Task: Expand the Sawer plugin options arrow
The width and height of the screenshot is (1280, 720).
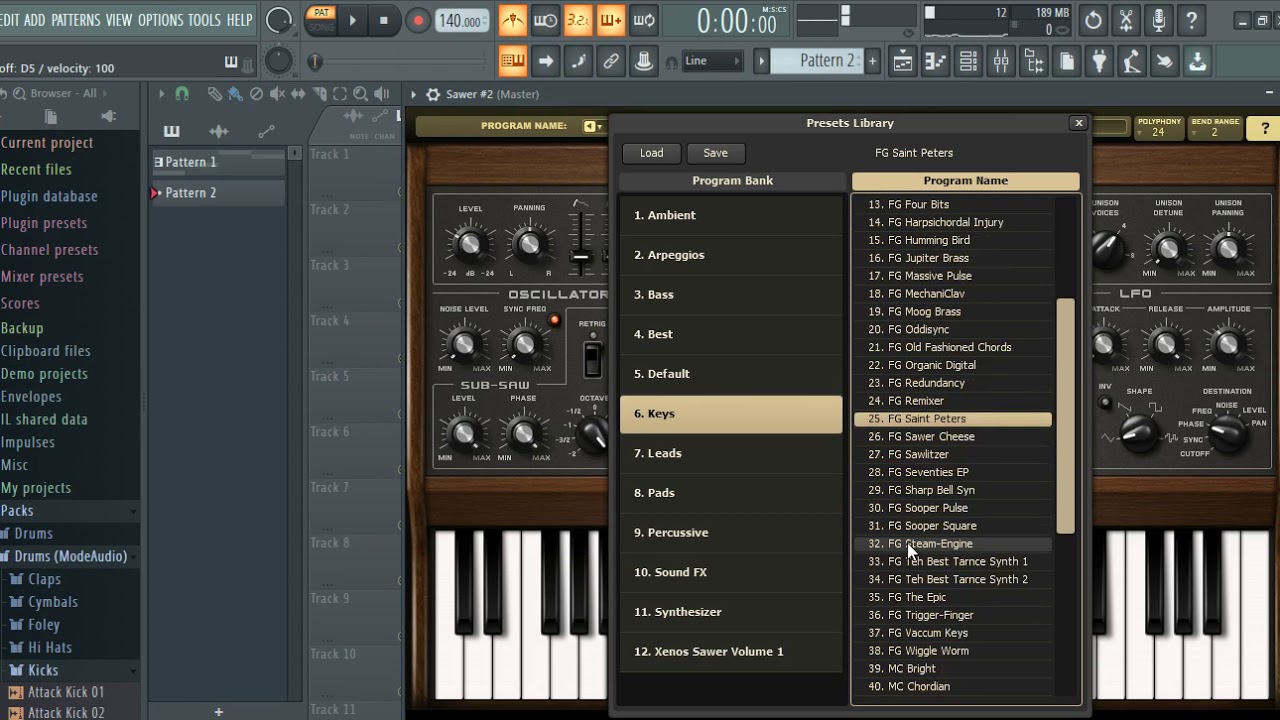Action: click(x=413, y=94)
